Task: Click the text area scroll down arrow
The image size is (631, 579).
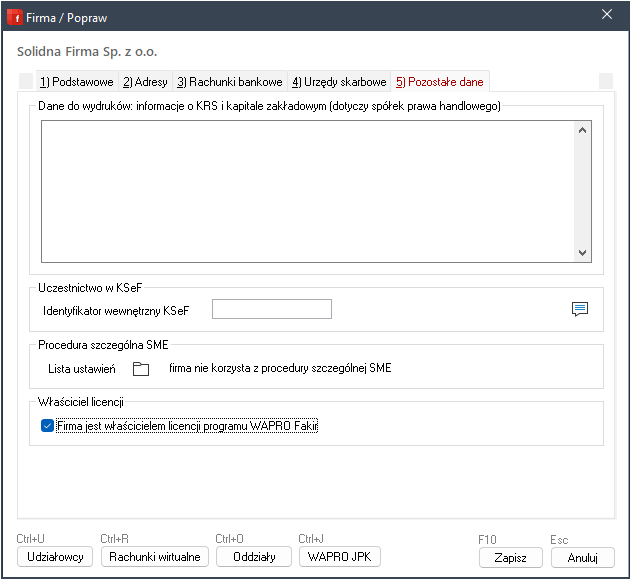Action: point(583,253)
